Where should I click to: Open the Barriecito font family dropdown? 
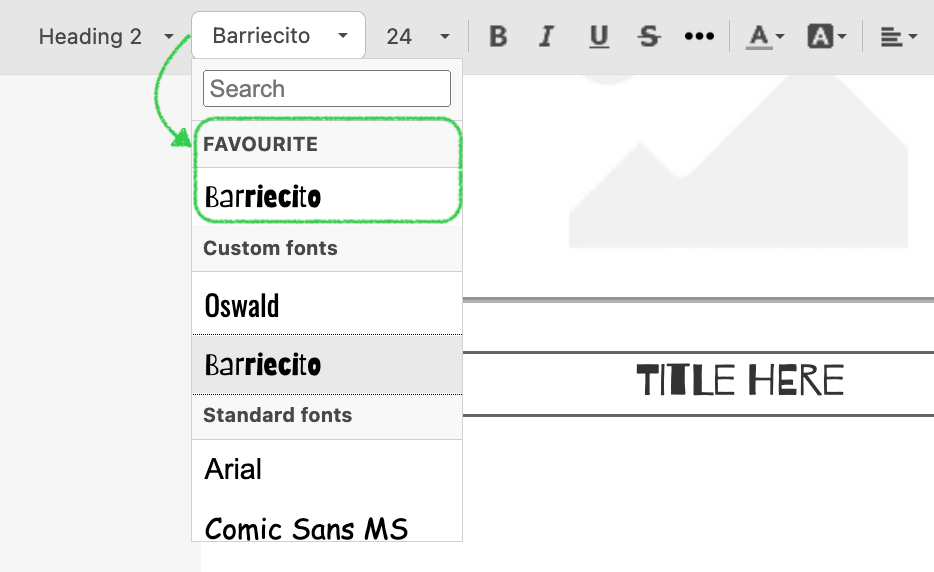[279, 36]
